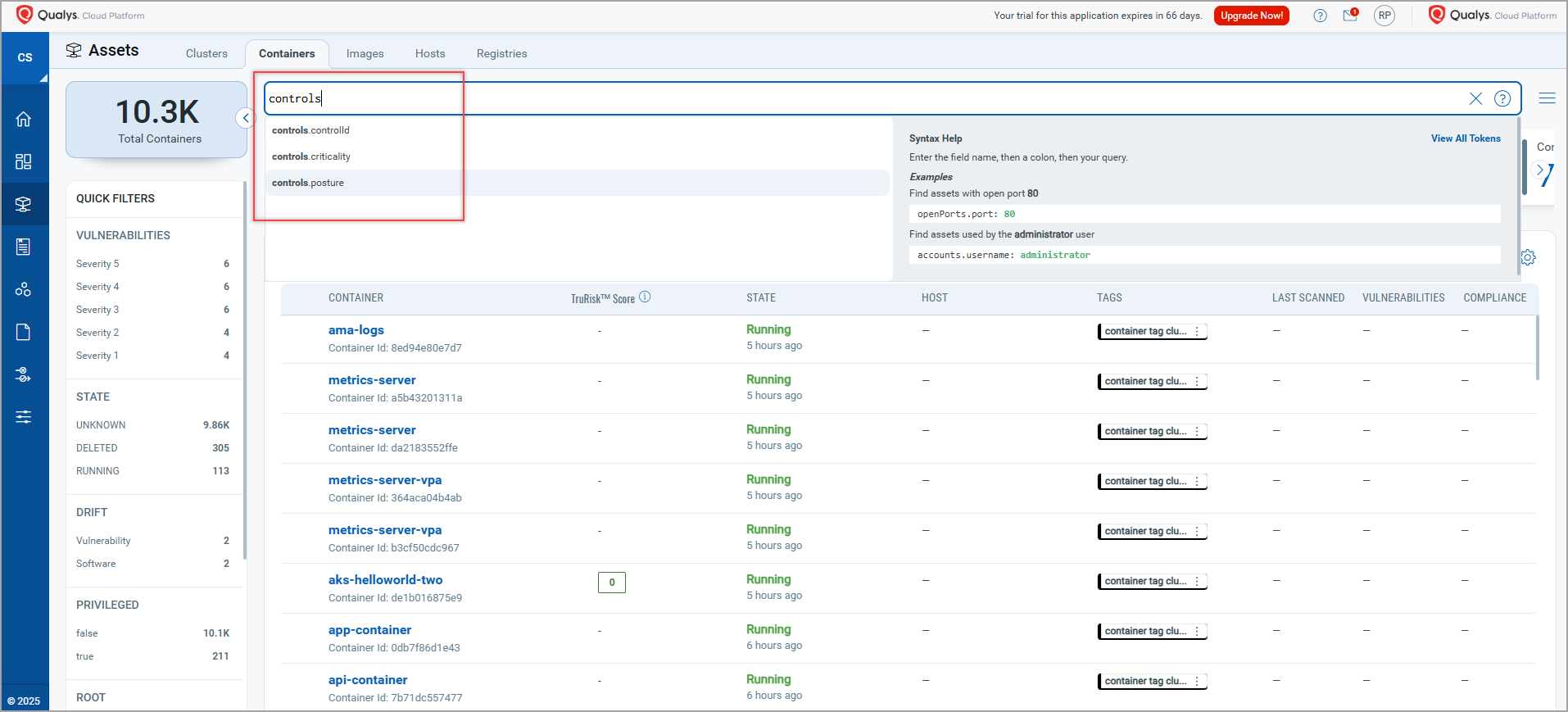
Task: Open the RP user profile avatar
Action: coord(1384,16)
